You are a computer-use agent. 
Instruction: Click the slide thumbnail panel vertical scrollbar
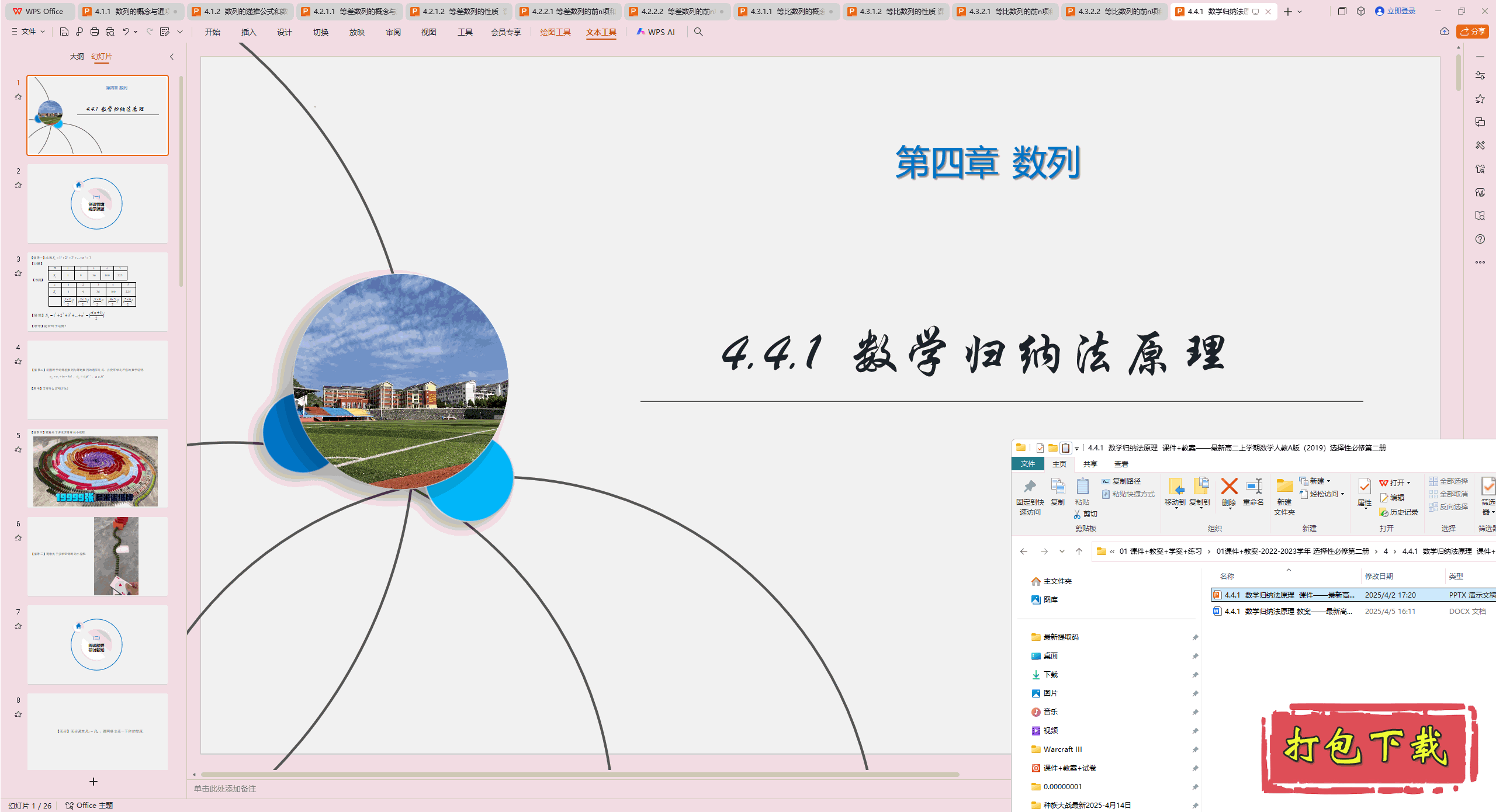pyautogui.click(x=181, y=181)
